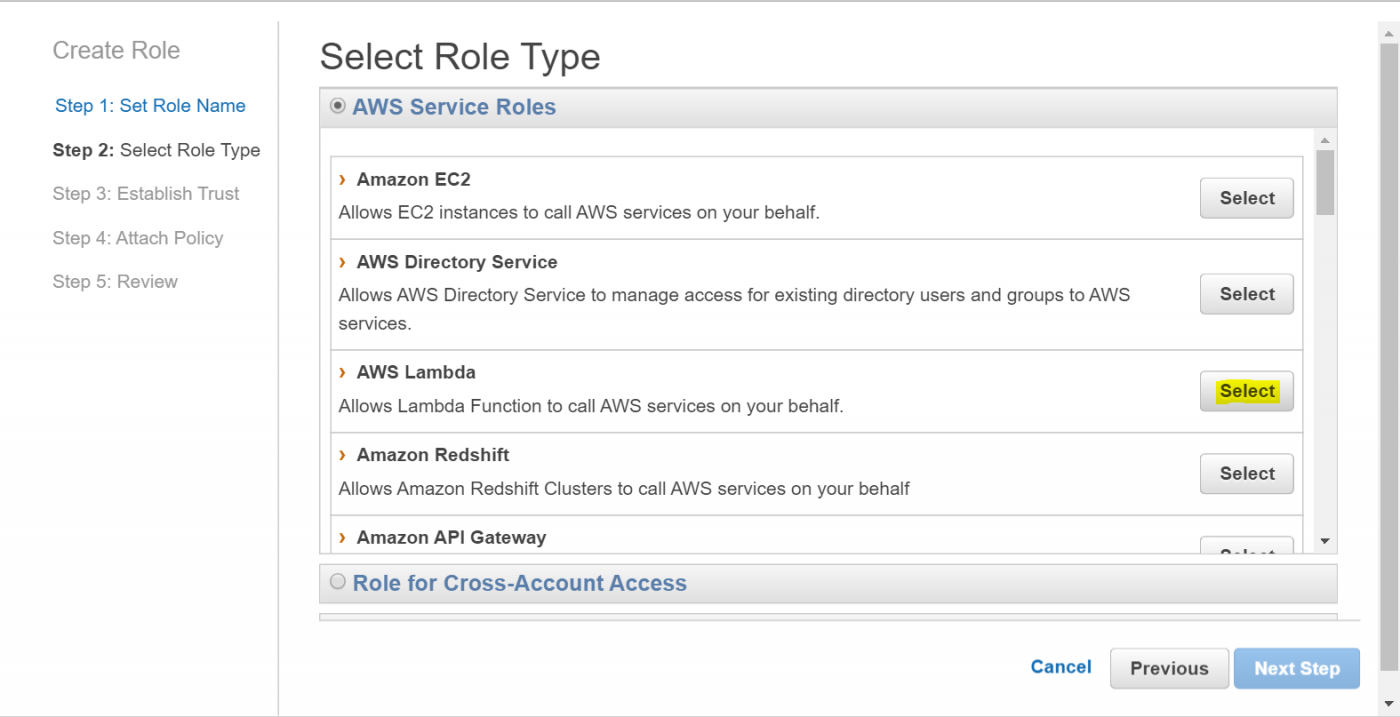Click the Amazon Redshift role title

coord(433,455)
